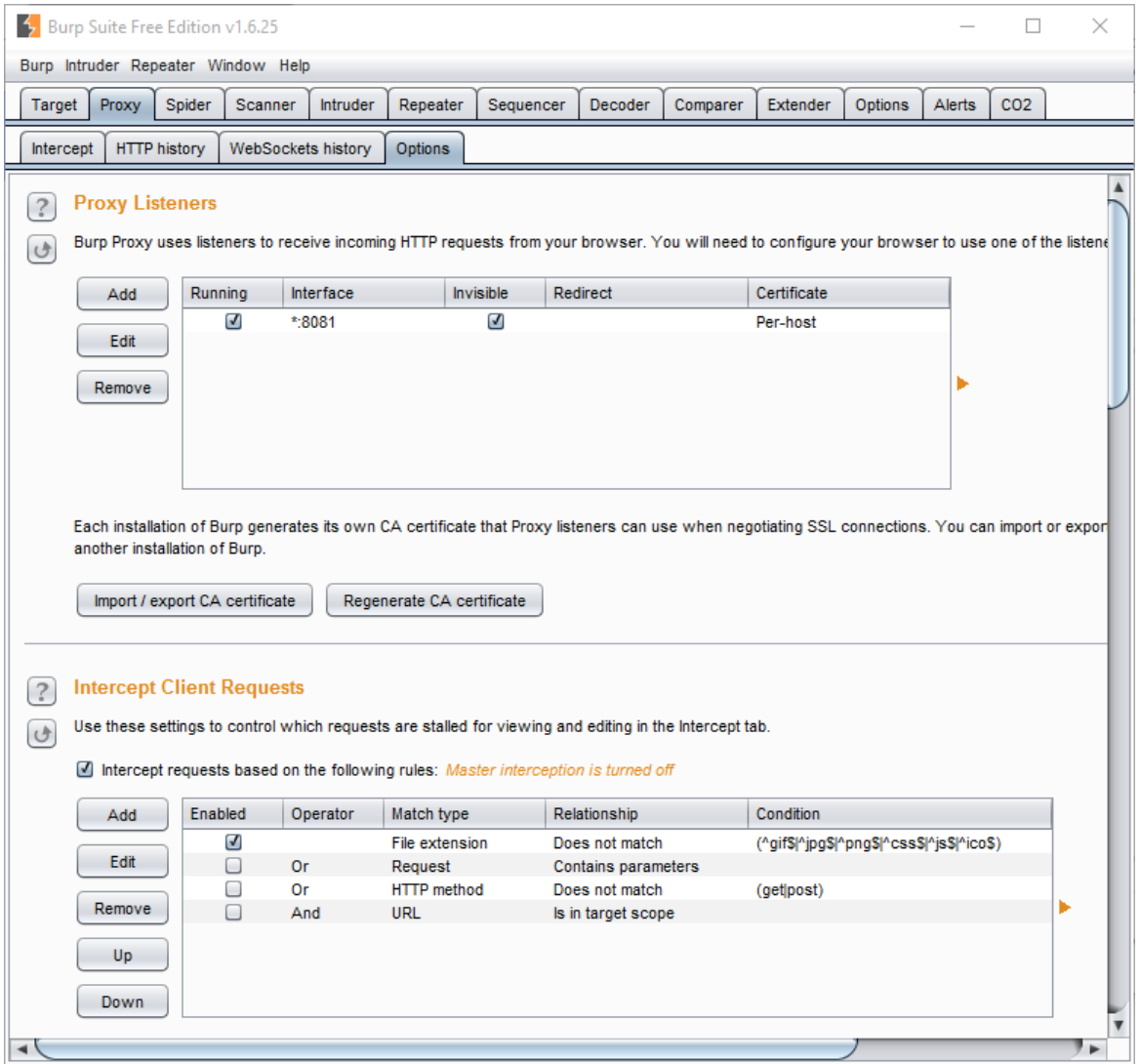Go to the Intruder tool tab
The image size is (1140, 1064).
(x=346, y=104)
